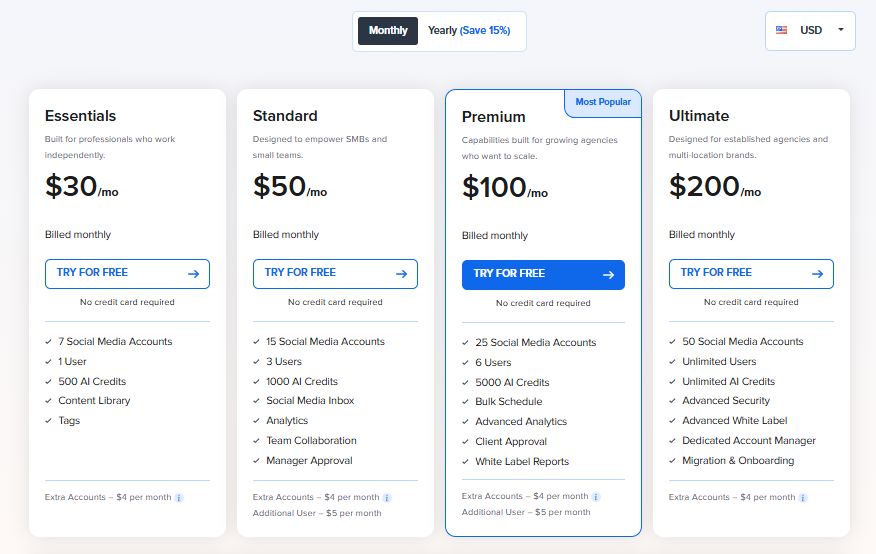
Task: Switch billing to Yearly (Save 15%)
Action: 469,31
